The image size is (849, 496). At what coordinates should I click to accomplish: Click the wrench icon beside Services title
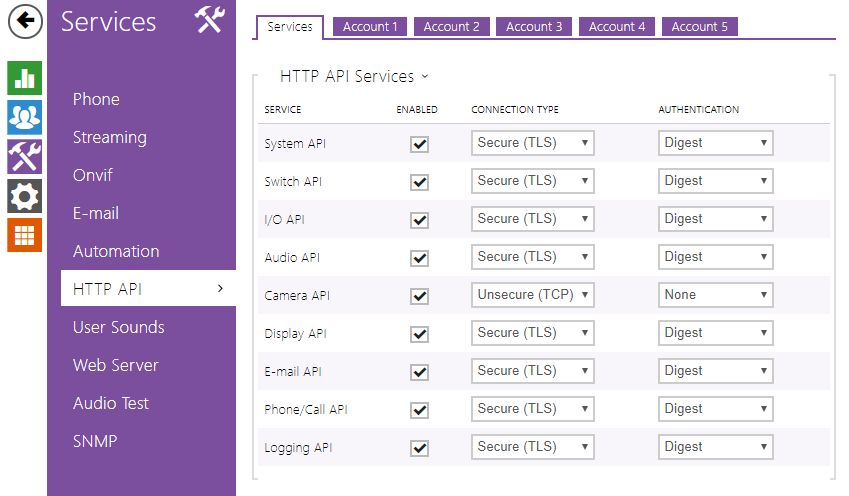209,20
